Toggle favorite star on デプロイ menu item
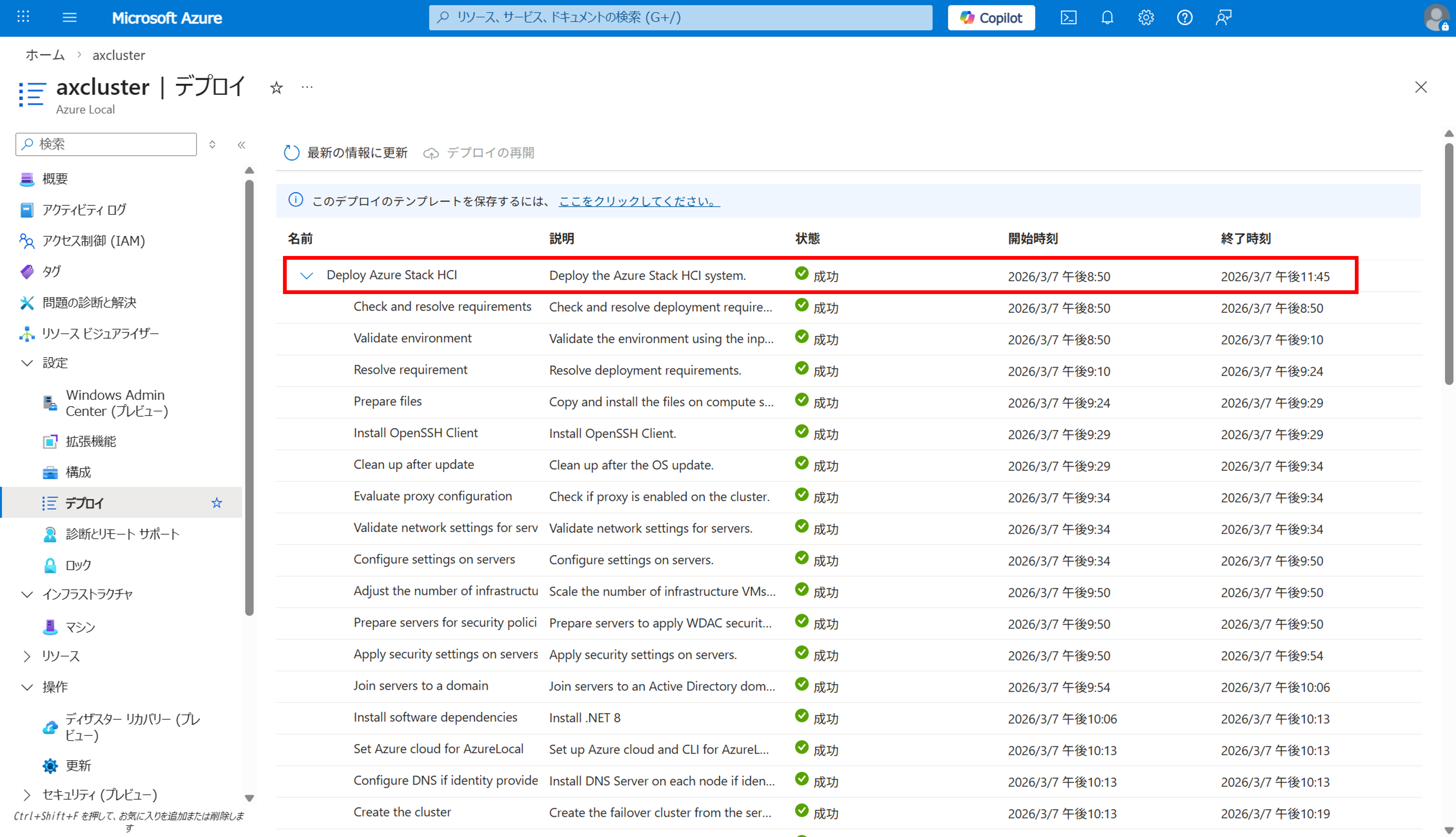This screenshot has width=1456, height=837. (x=216, y=503)
